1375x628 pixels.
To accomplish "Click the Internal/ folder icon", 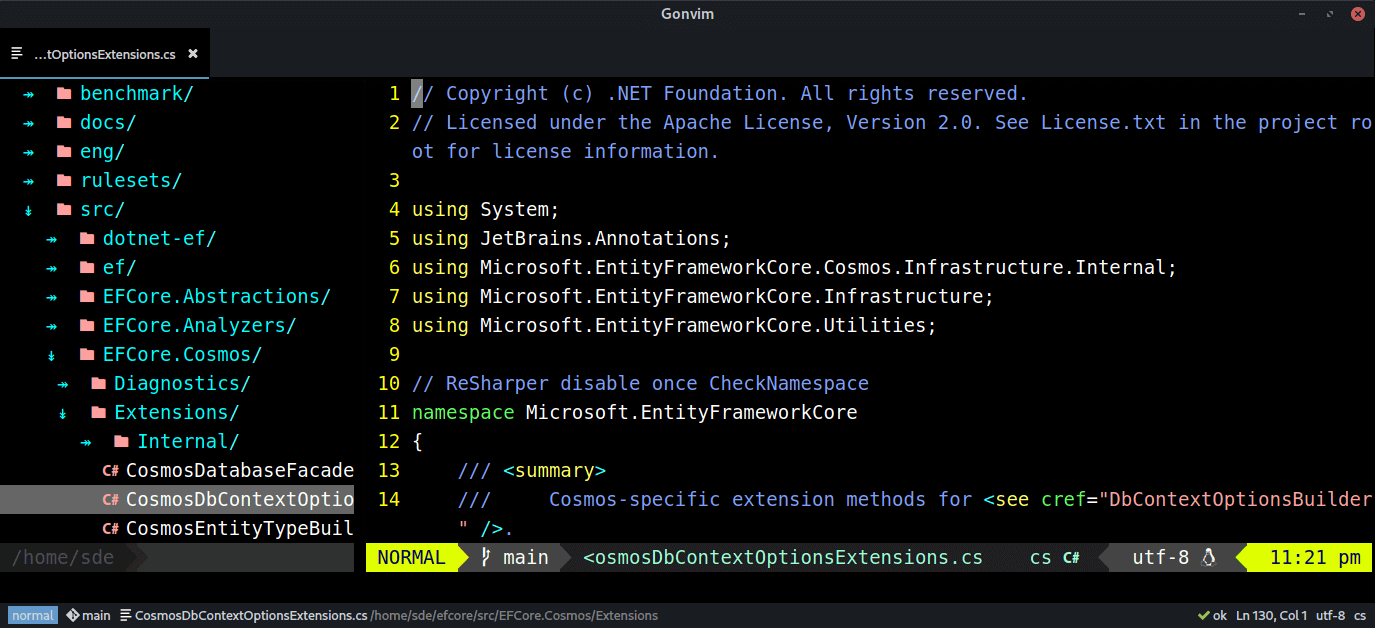I will 121,442.
